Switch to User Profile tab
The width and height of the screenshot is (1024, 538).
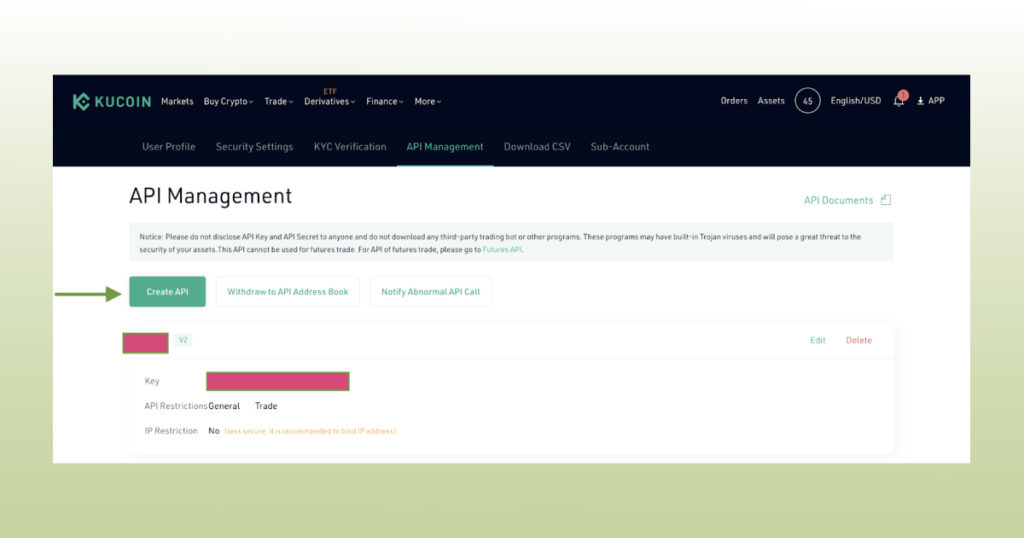tap(168, 146)
